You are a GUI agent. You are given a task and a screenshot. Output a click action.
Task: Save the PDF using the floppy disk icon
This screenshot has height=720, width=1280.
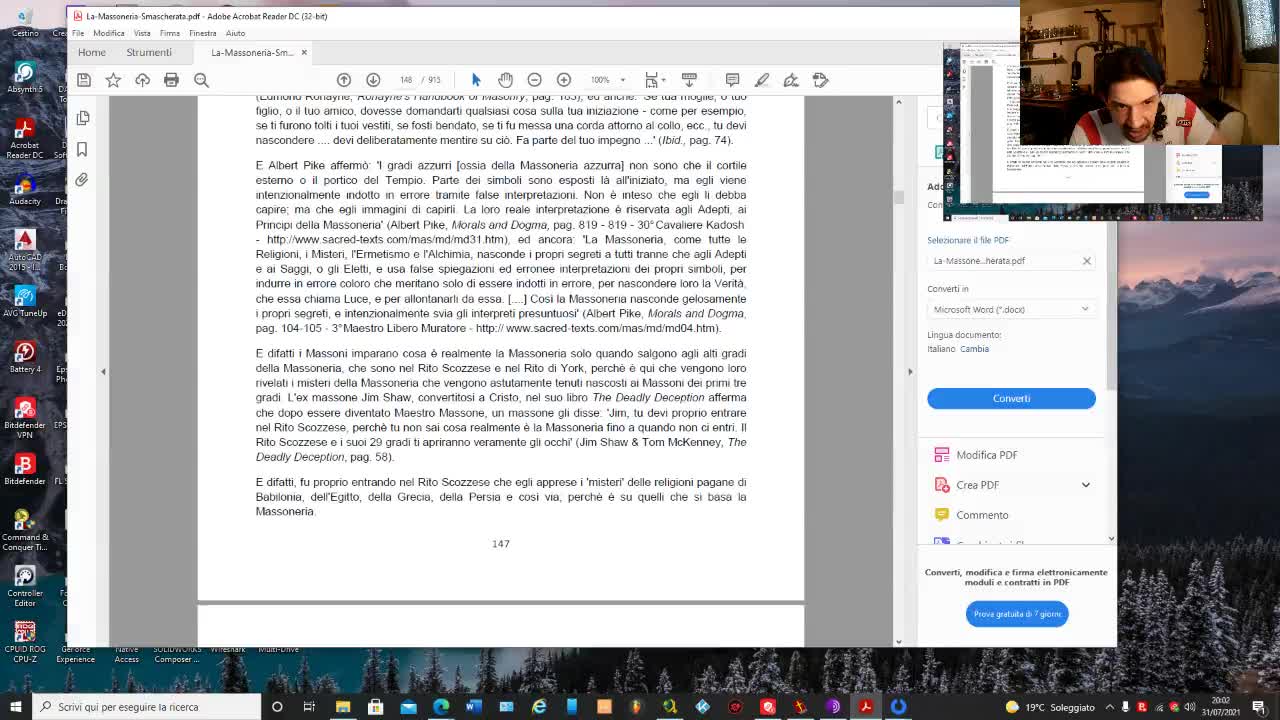(84, 80)
